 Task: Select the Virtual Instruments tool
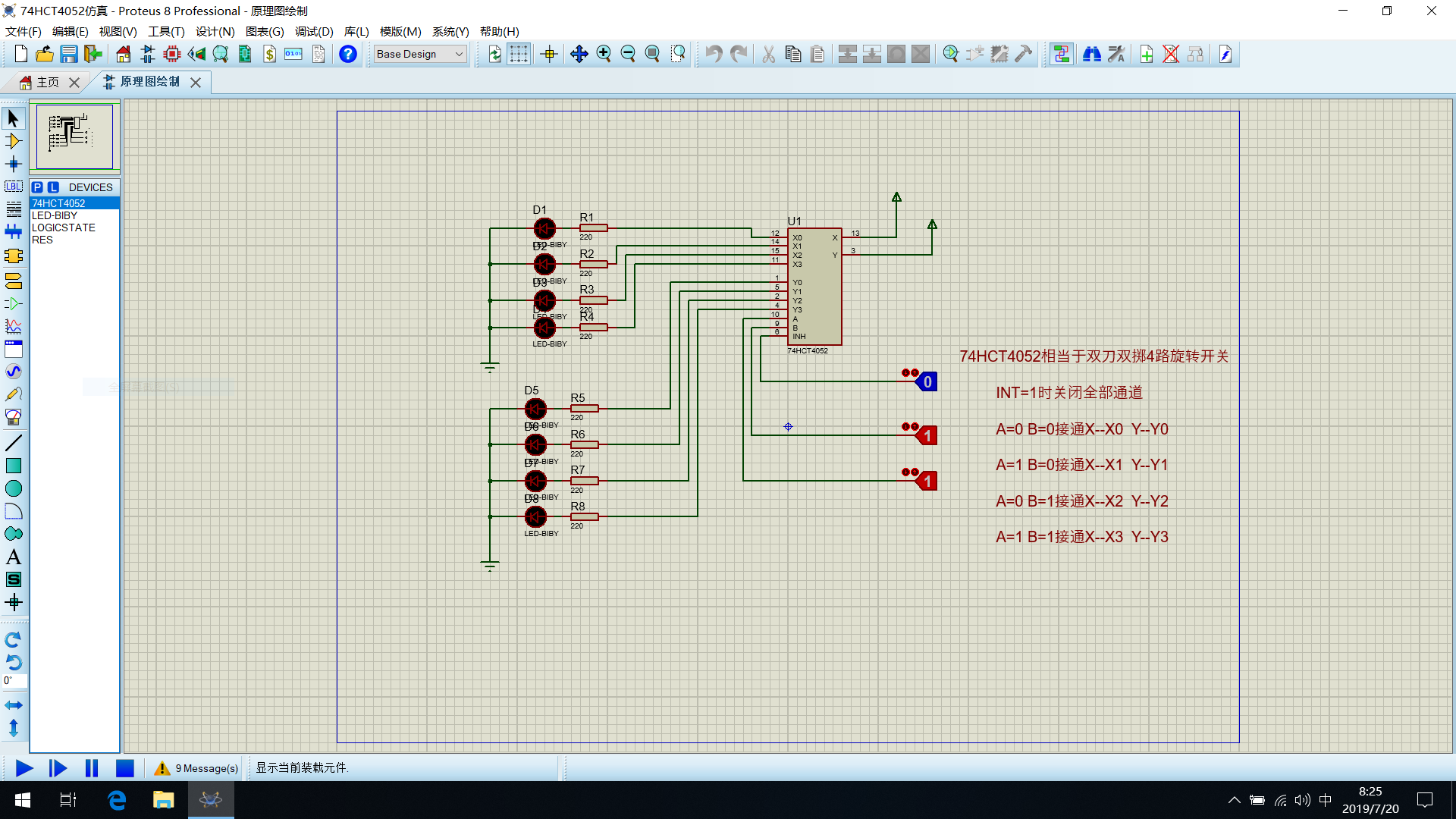click(14, 417)
